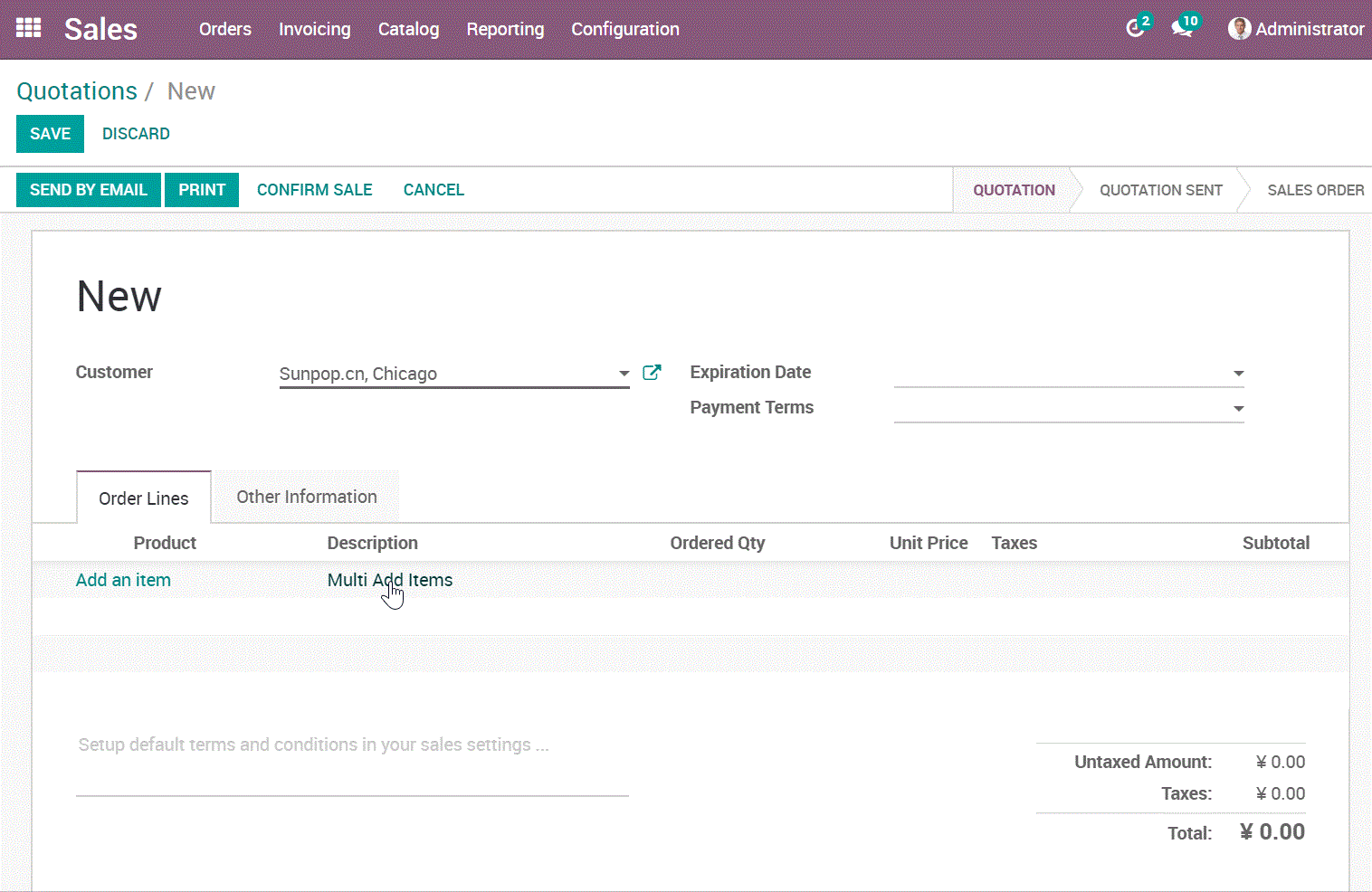Open the customer external link icon
Viewport: 1372px width, 892px height.
[652, 373]
